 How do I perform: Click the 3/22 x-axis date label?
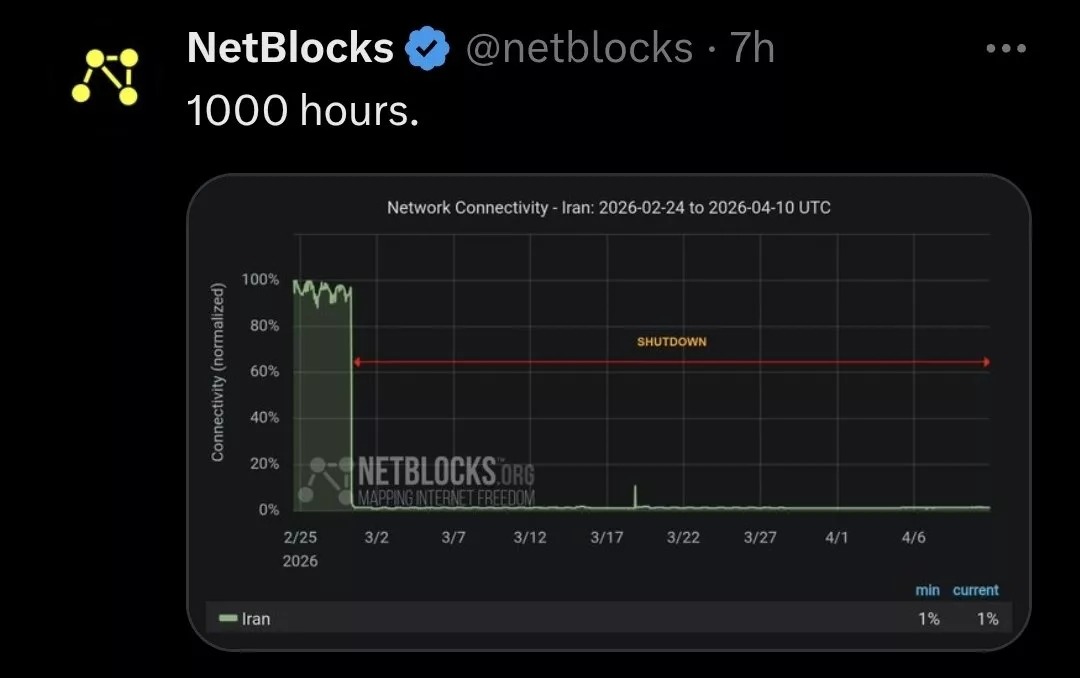[x=683, y=538]
